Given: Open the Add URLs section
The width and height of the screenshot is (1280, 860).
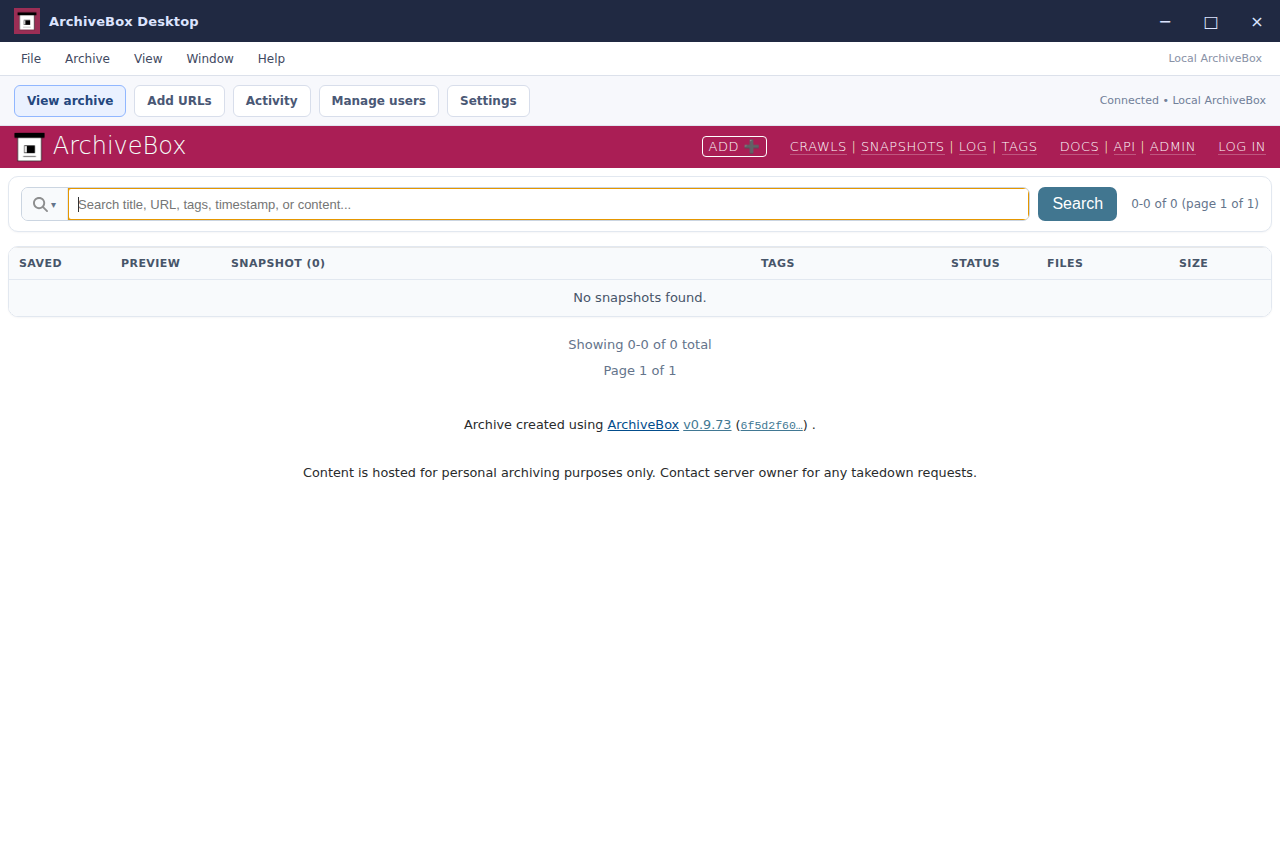Looking at the screenshot, I should (179, 101).
